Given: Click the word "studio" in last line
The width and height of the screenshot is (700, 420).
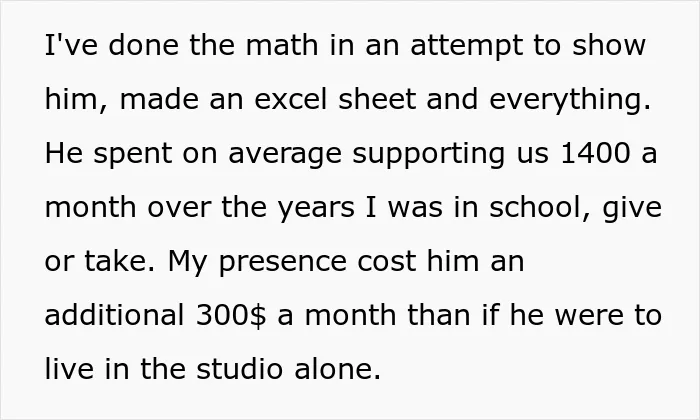Looking at the screenshot, I should pos(239,369).
